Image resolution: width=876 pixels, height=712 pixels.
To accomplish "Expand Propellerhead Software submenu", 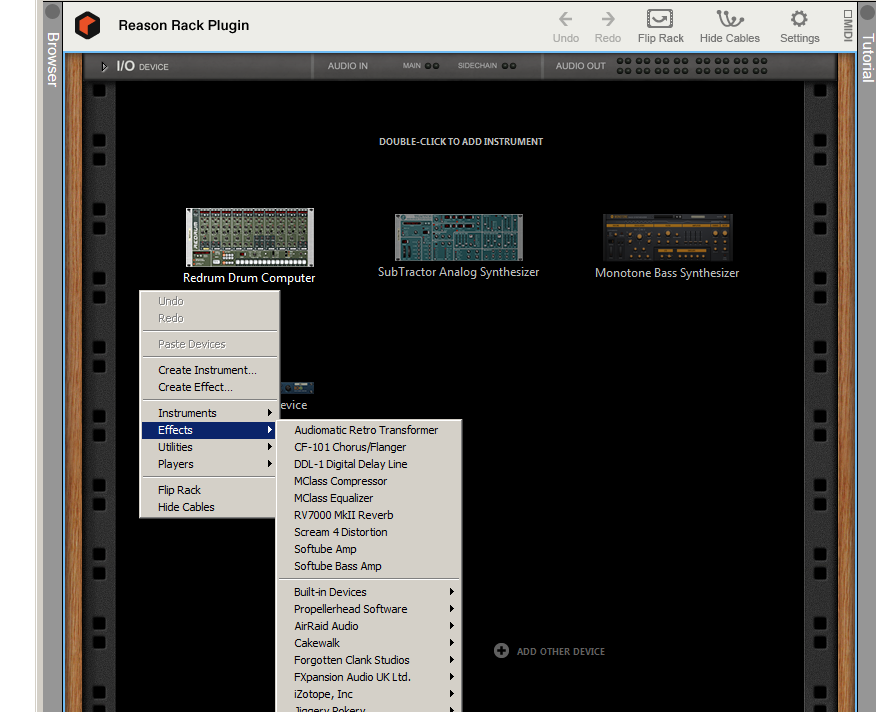I will pos(369,609).
